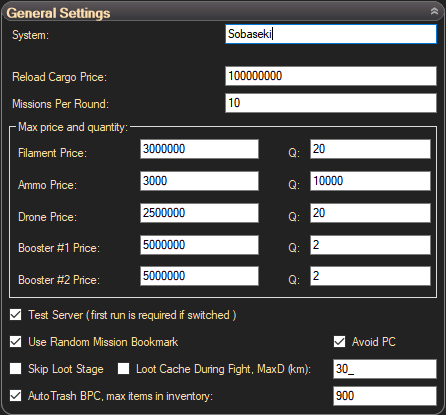Click the Filament Price input box
Image resolution: width=446 pixels, height=415 pixels.
click(x=199, y=149)
